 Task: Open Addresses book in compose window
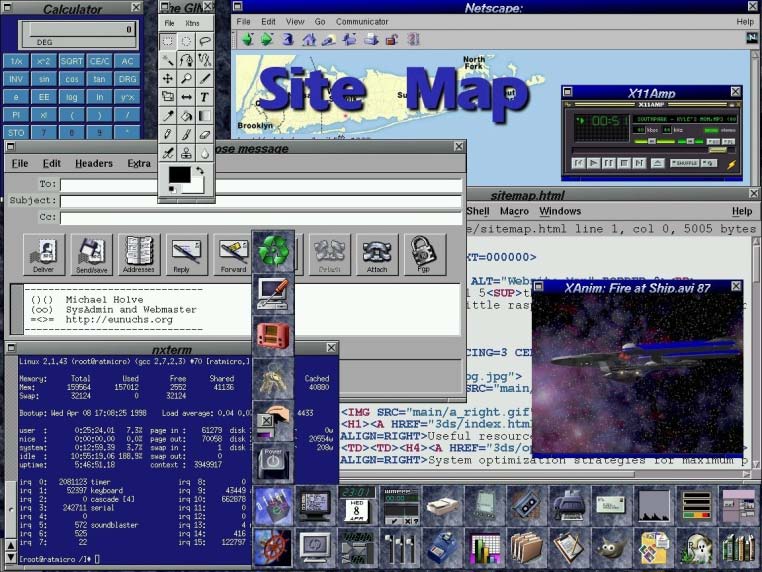pos(139,255)
